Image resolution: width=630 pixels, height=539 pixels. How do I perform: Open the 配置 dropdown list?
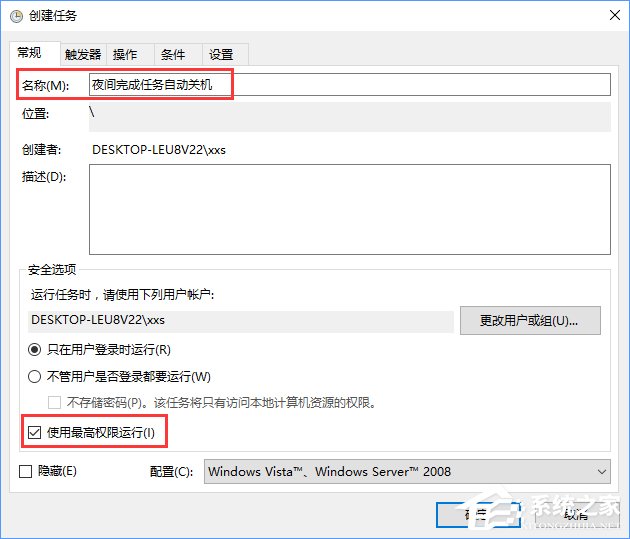[x=407, y=472]
